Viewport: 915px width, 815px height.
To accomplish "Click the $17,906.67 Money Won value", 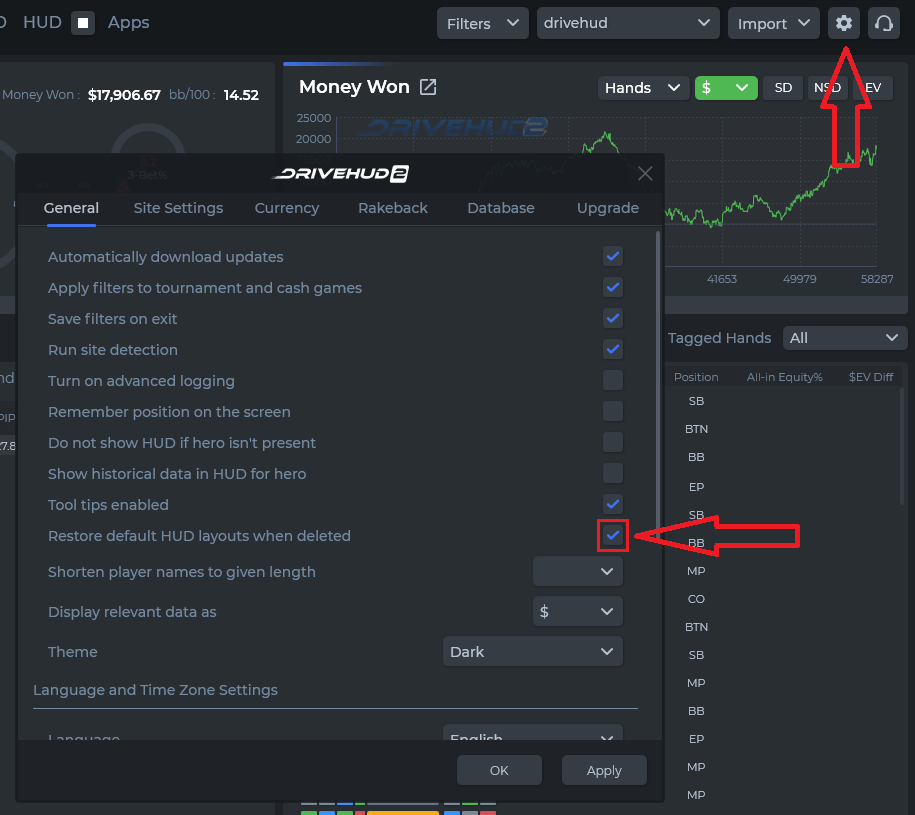I will (x=124, y=95).
